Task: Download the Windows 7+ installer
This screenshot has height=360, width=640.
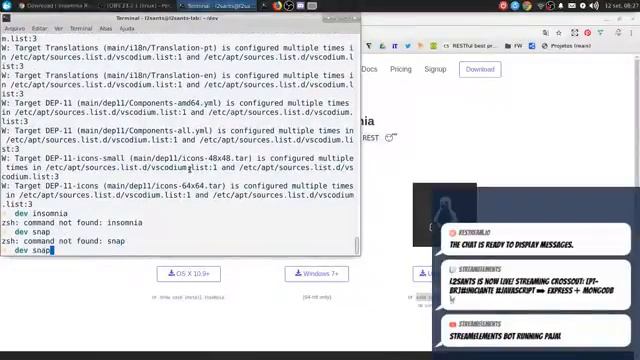Action: [317, 274]
